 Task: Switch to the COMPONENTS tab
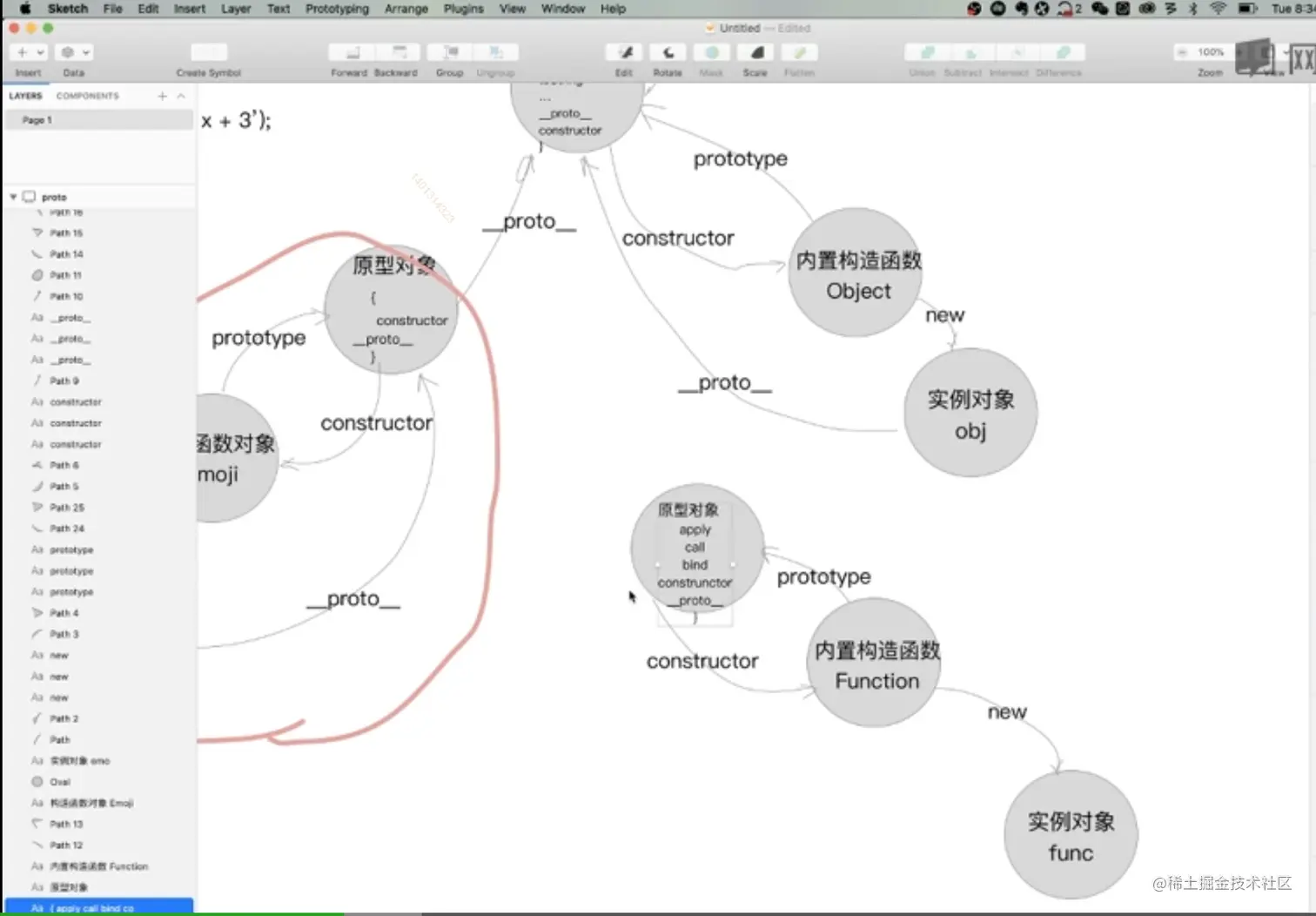click(87, 96)
